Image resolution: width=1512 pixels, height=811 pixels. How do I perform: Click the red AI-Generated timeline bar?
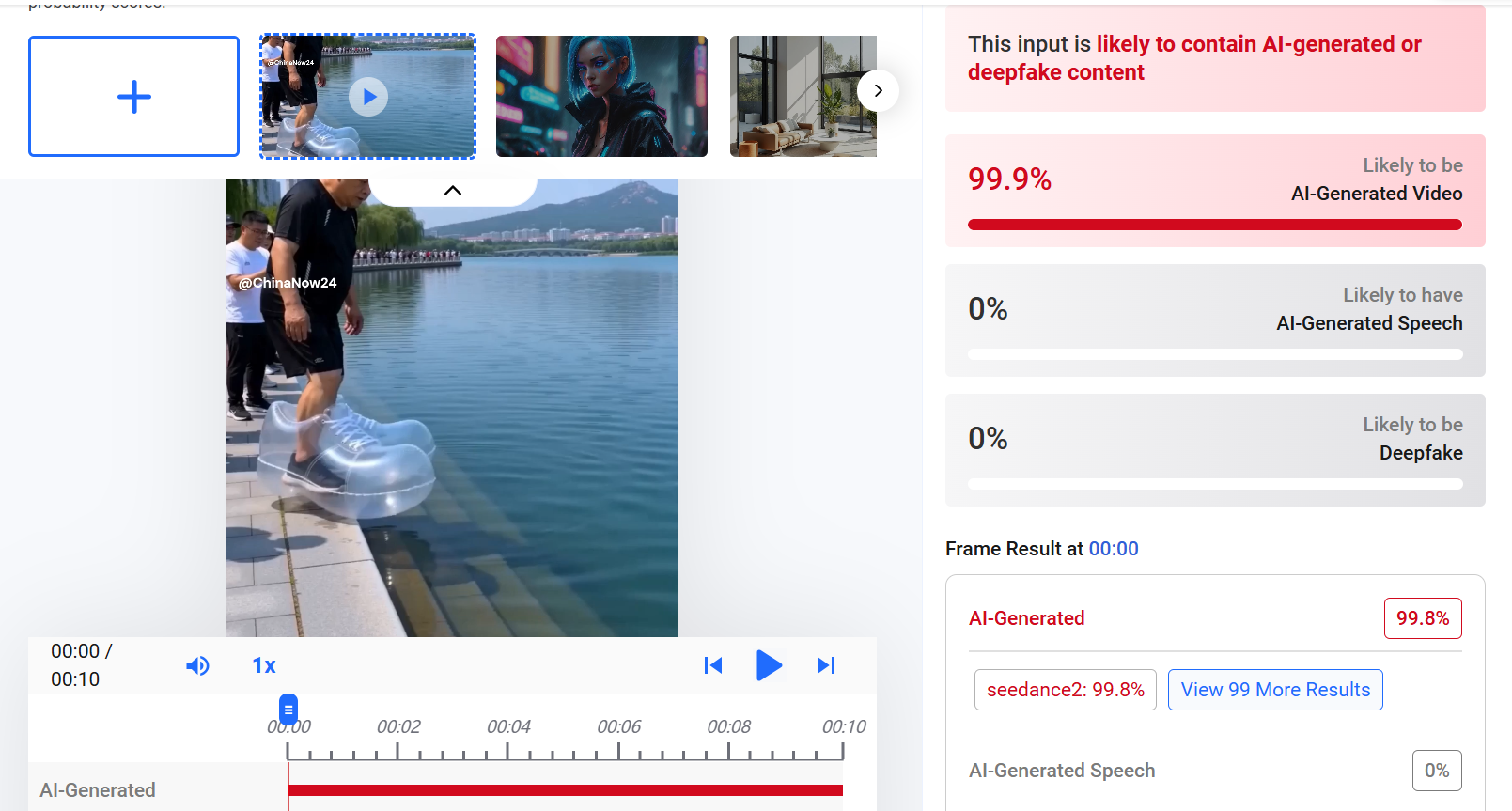coord(566,790)
